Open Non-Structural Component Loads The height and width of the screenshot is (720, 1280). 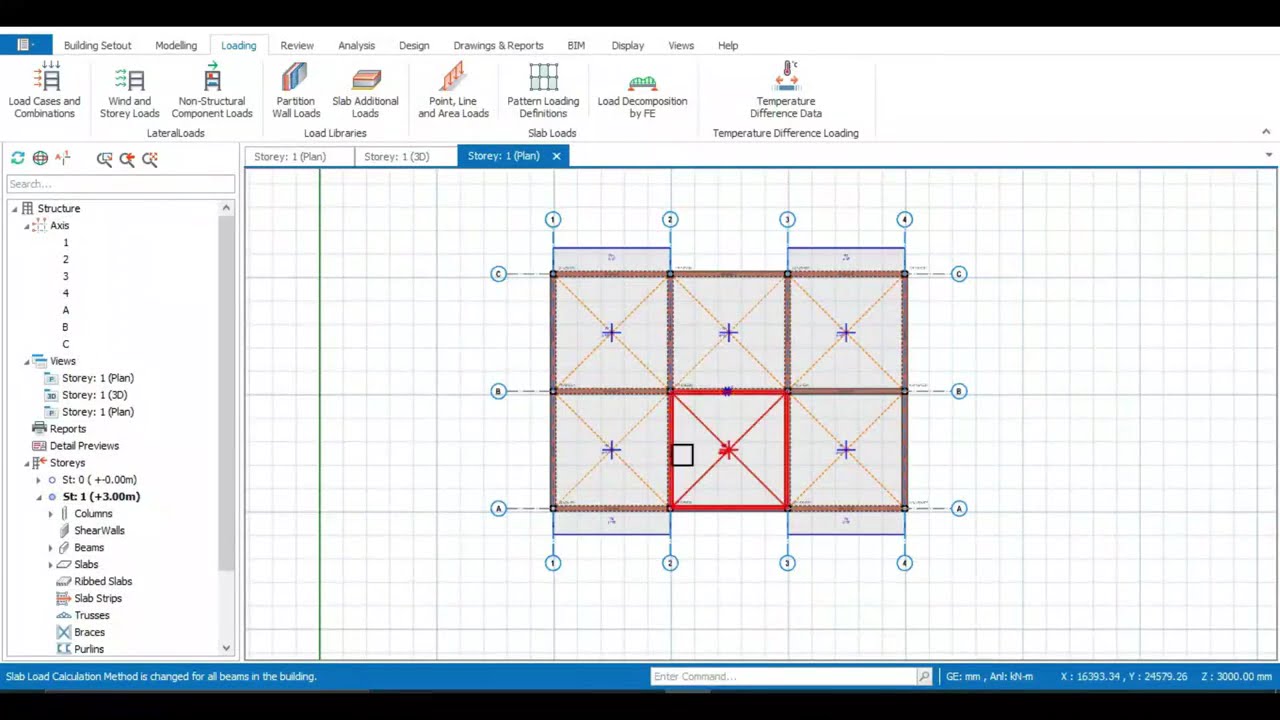(x=212, y=91)
